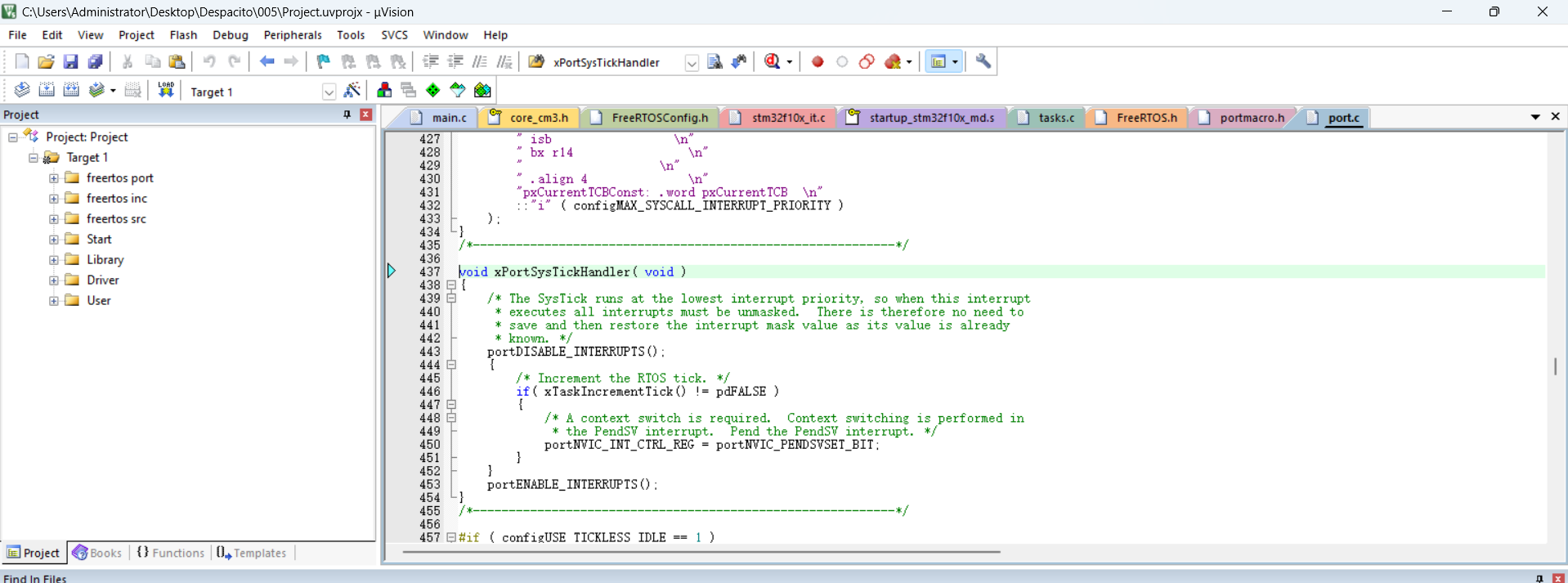Open the Debug menu

pyautogui.click(x=231, y=35)
